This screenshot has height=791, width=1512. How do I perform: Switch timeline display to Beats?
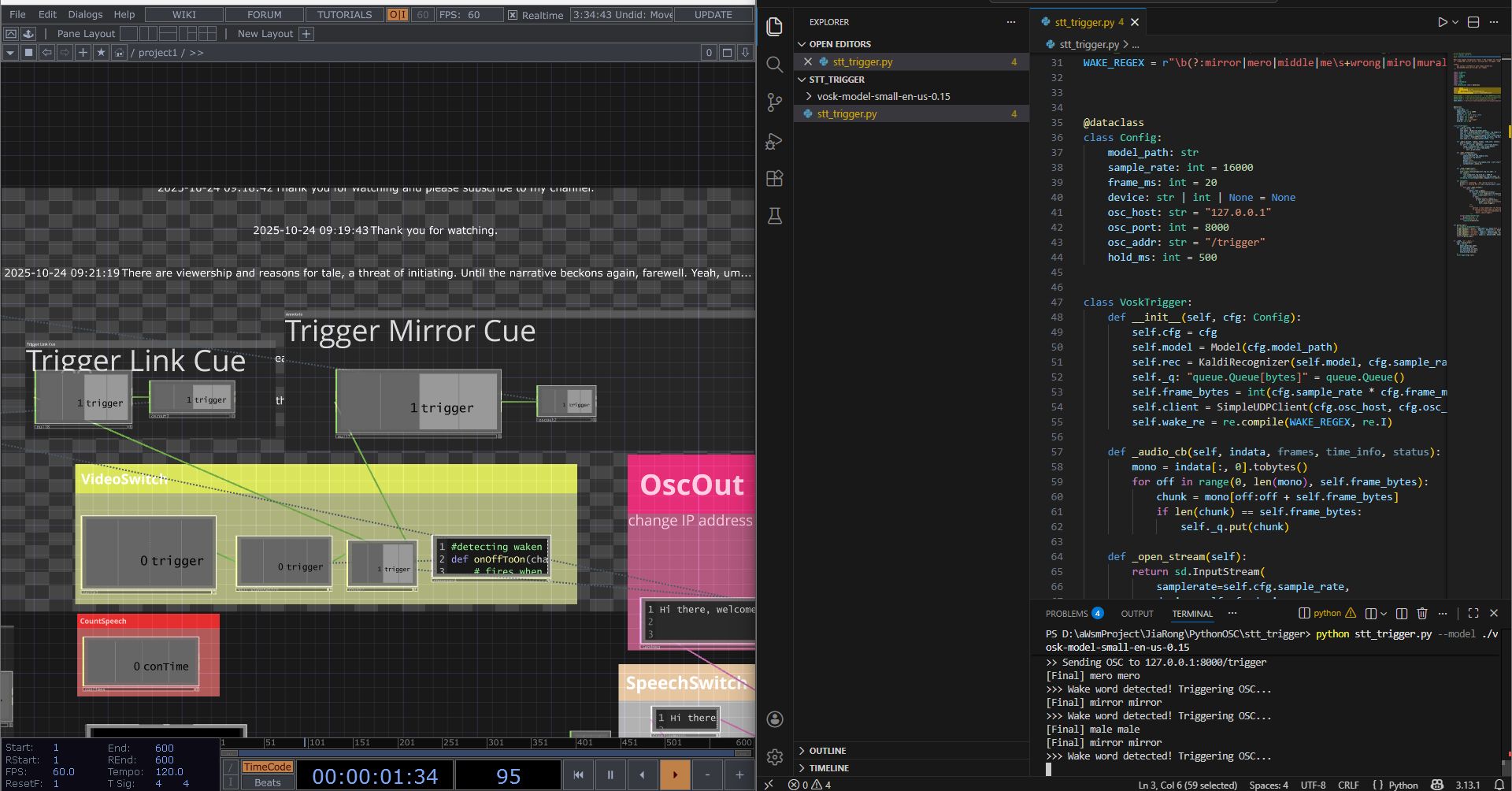[268, 782]
